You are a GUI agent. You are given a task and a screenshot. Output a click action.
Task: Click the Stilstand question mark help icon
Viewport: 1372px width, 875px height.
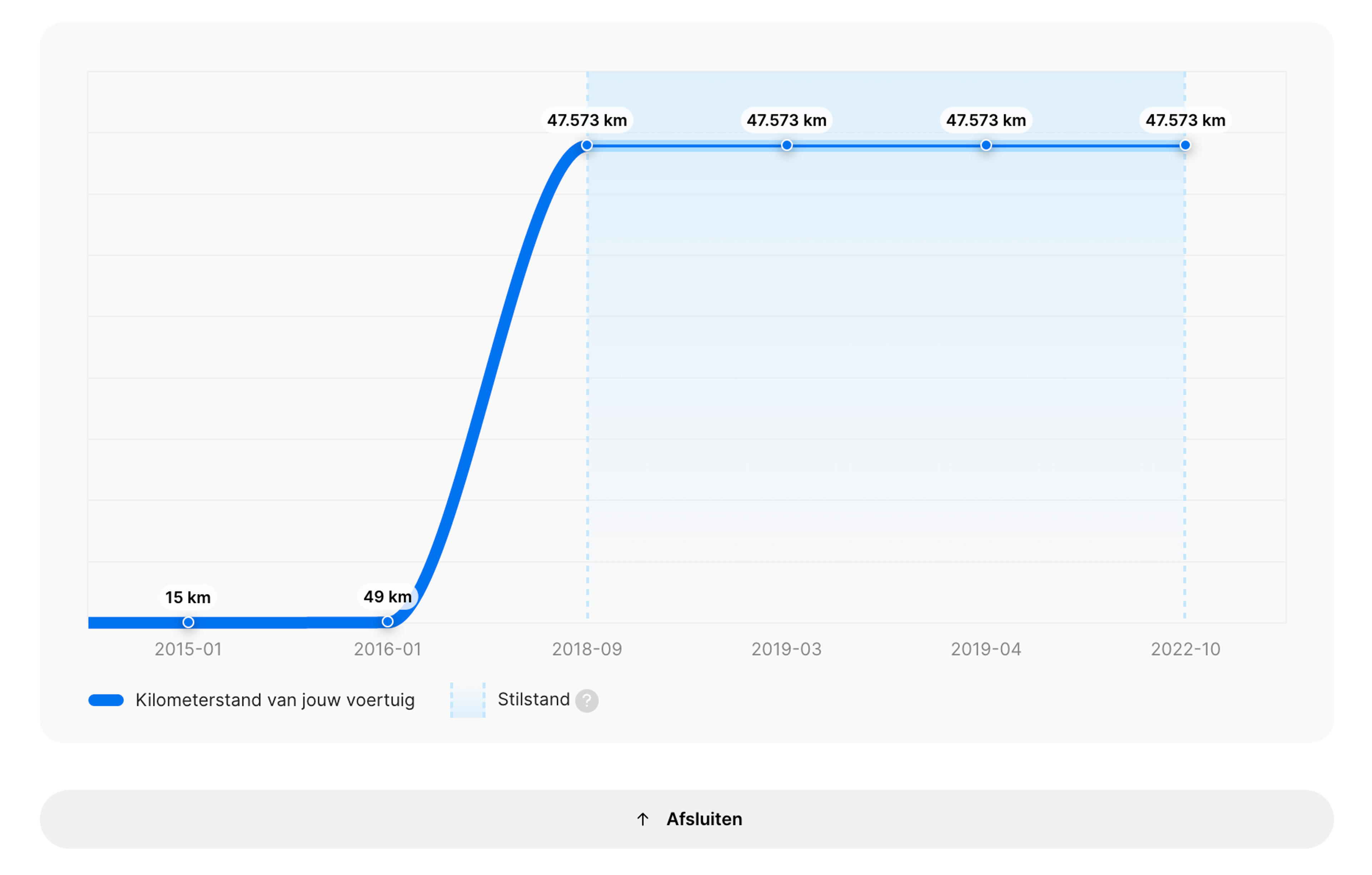[x=586, y=701]
